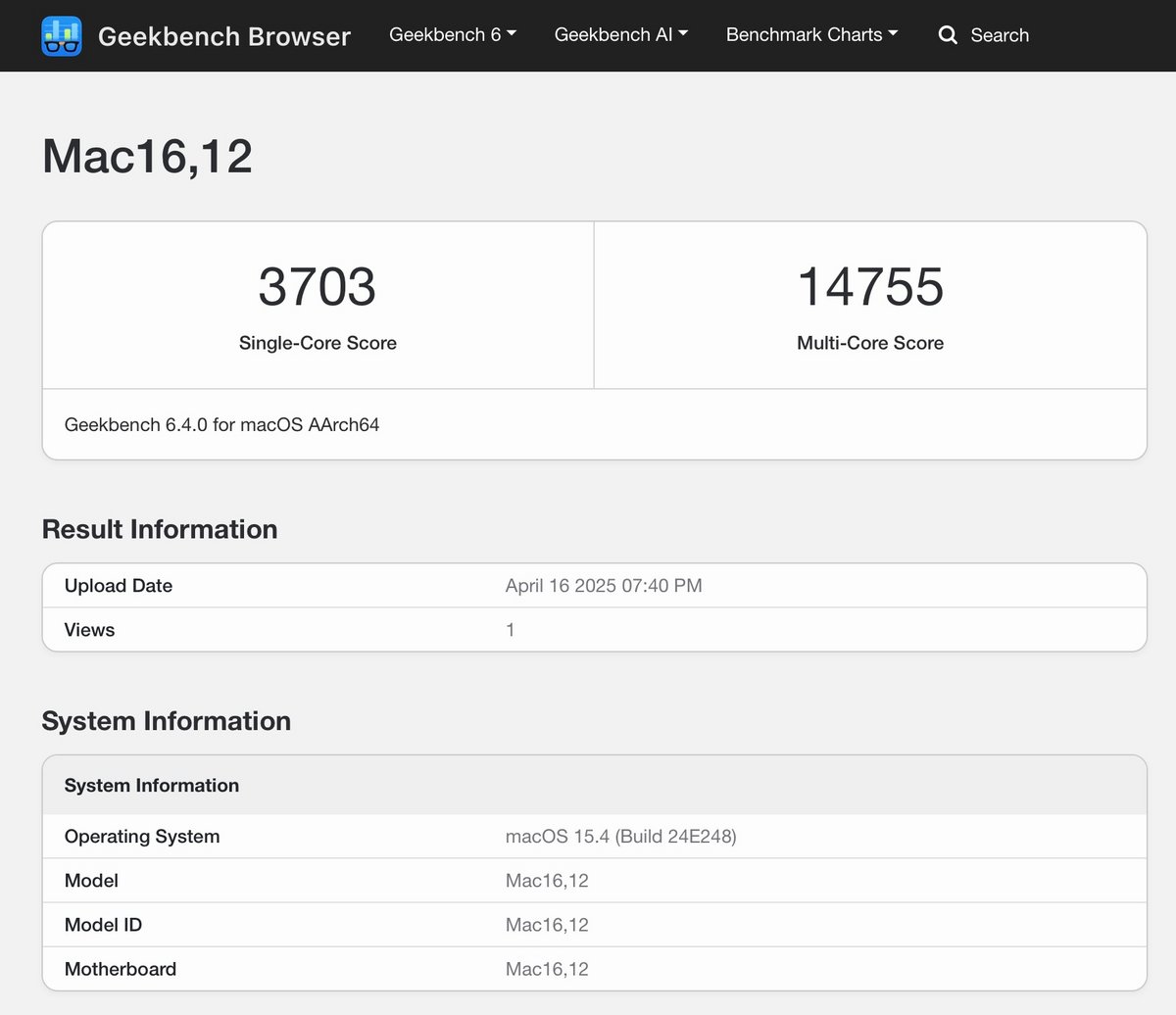Click the Single-Core Score label
Viewport: 1176px width, 1015px height.
(x=318, y=343)
